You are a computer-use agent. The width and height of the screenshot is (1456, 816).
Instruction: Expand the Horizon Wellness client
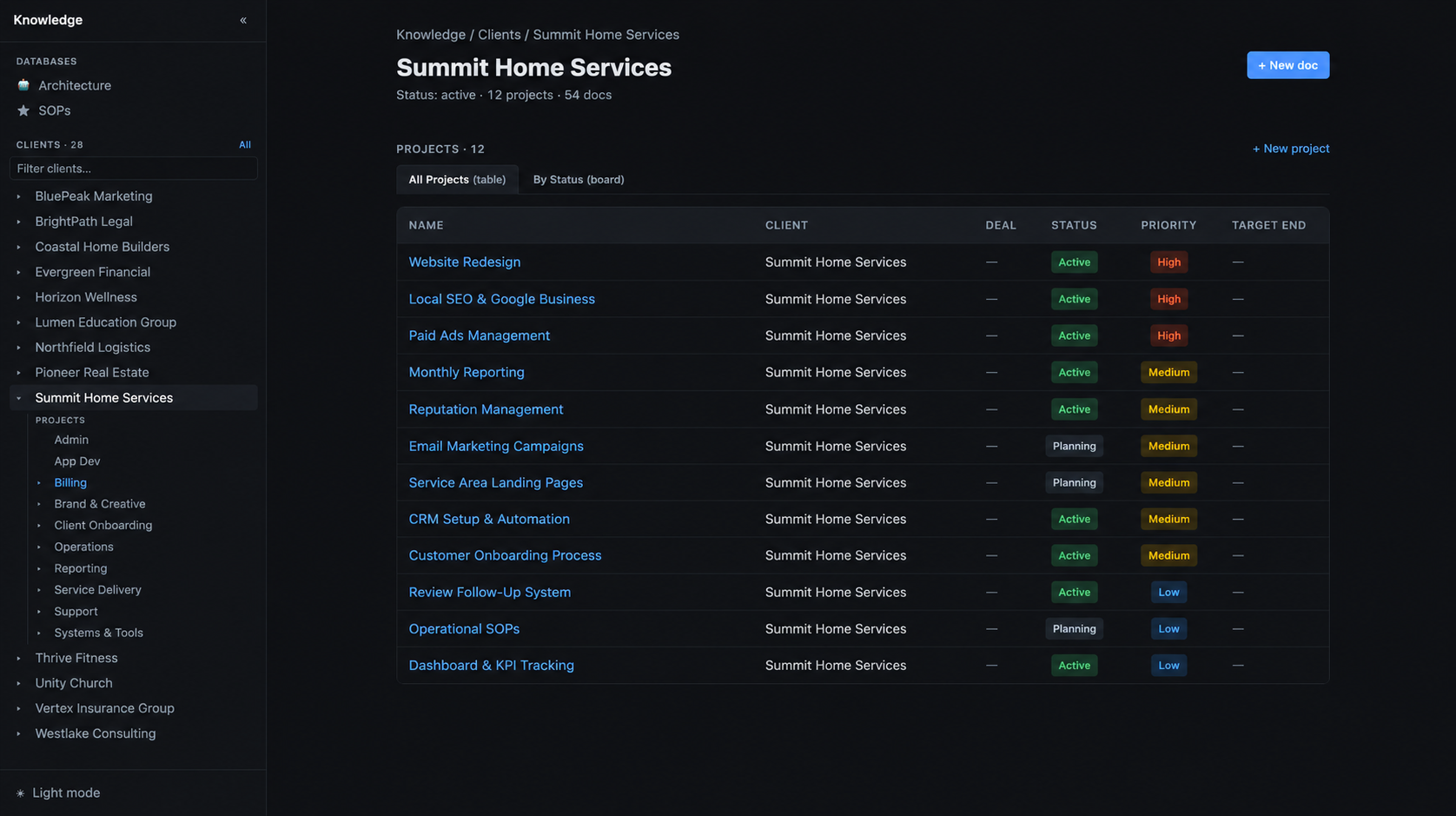(x=19, y=297)
